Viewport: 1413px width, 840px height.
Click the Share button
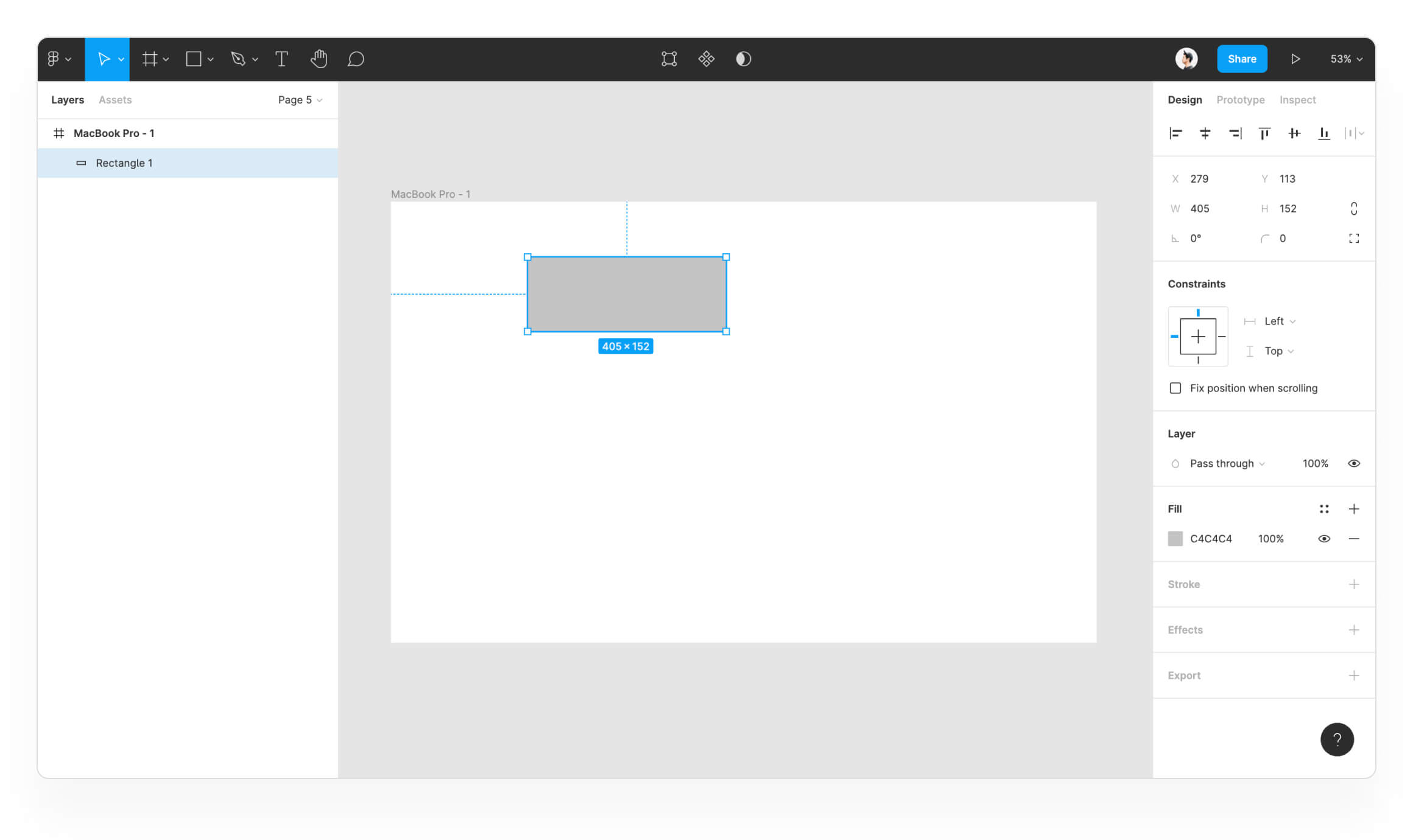[1242, 59]
